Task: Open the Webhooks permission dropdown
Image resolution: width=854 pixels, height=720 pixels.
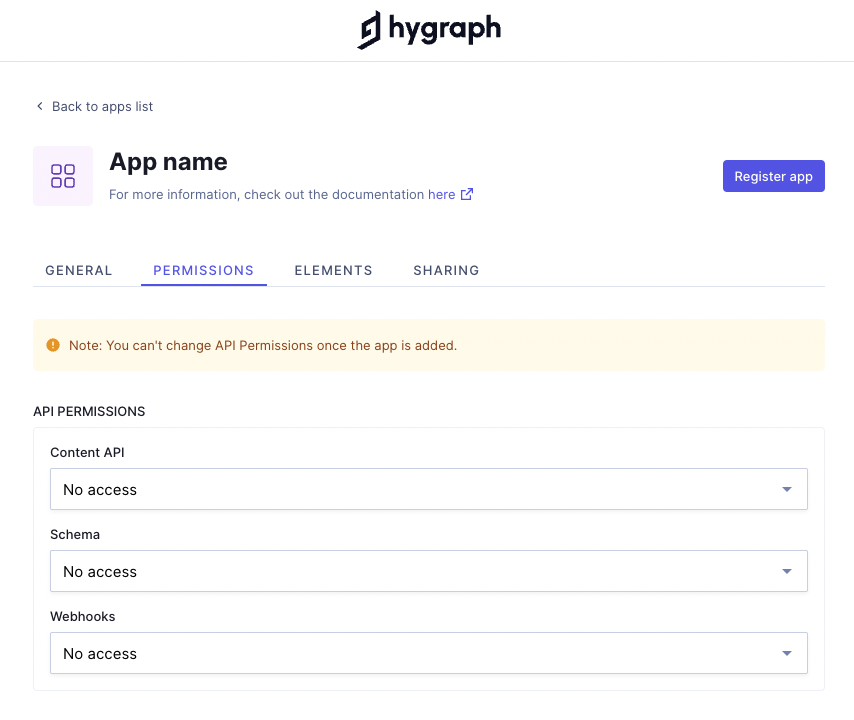Action: 428,654
